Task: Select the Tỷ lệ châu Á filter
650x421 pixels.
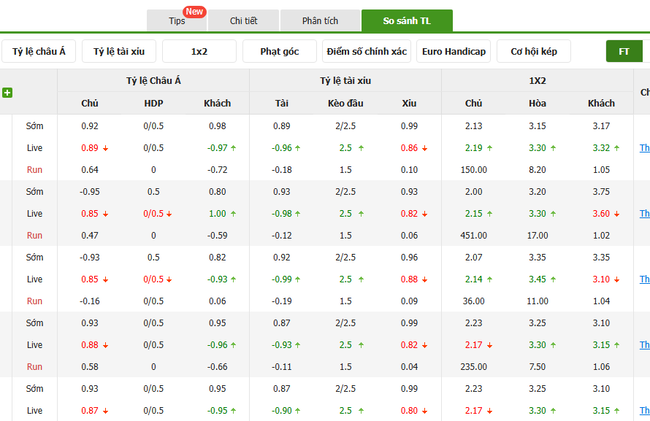Action: click(x=40, y=51)
